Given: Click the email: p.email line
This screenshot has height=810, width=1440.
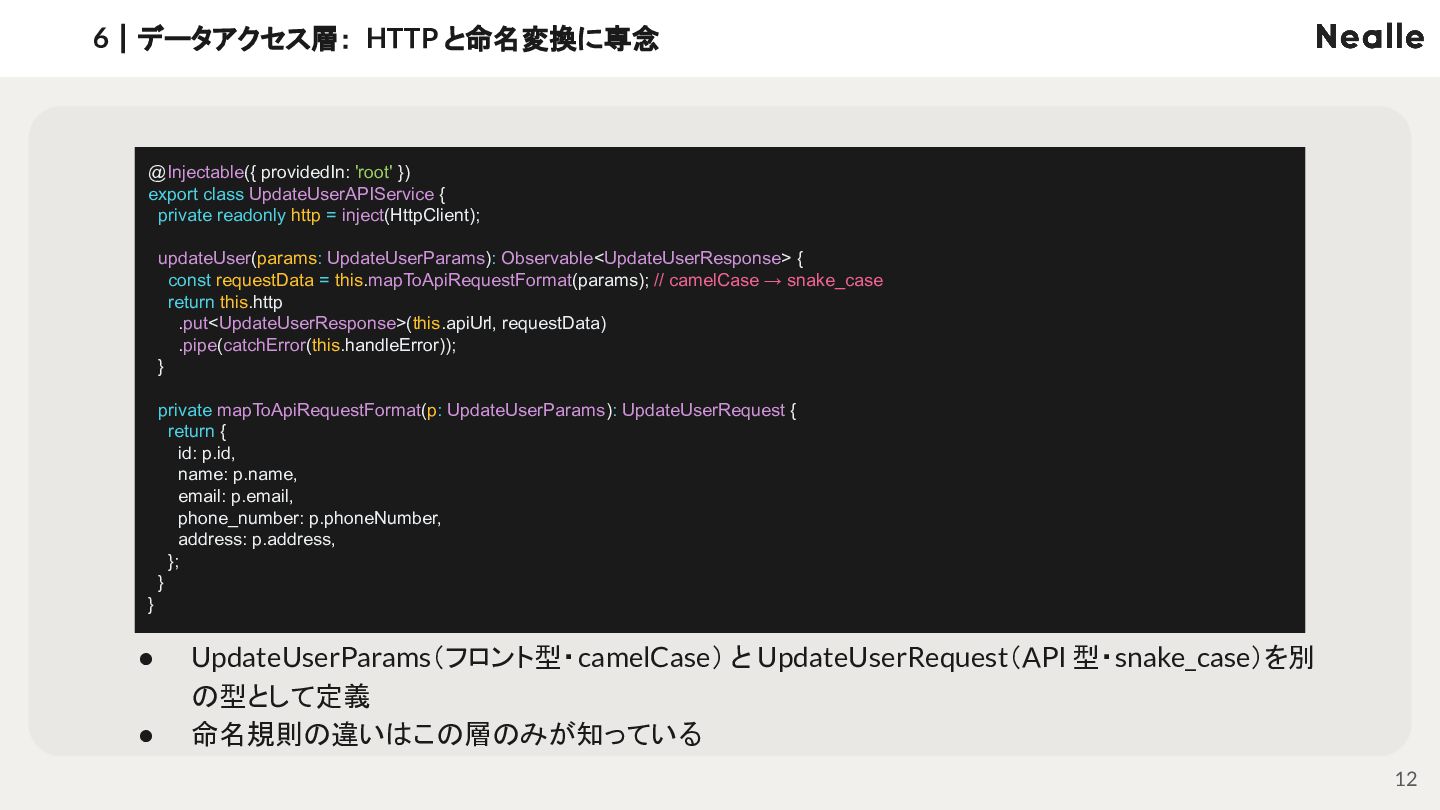Looking at the screenshot, I should pos(235,496).
